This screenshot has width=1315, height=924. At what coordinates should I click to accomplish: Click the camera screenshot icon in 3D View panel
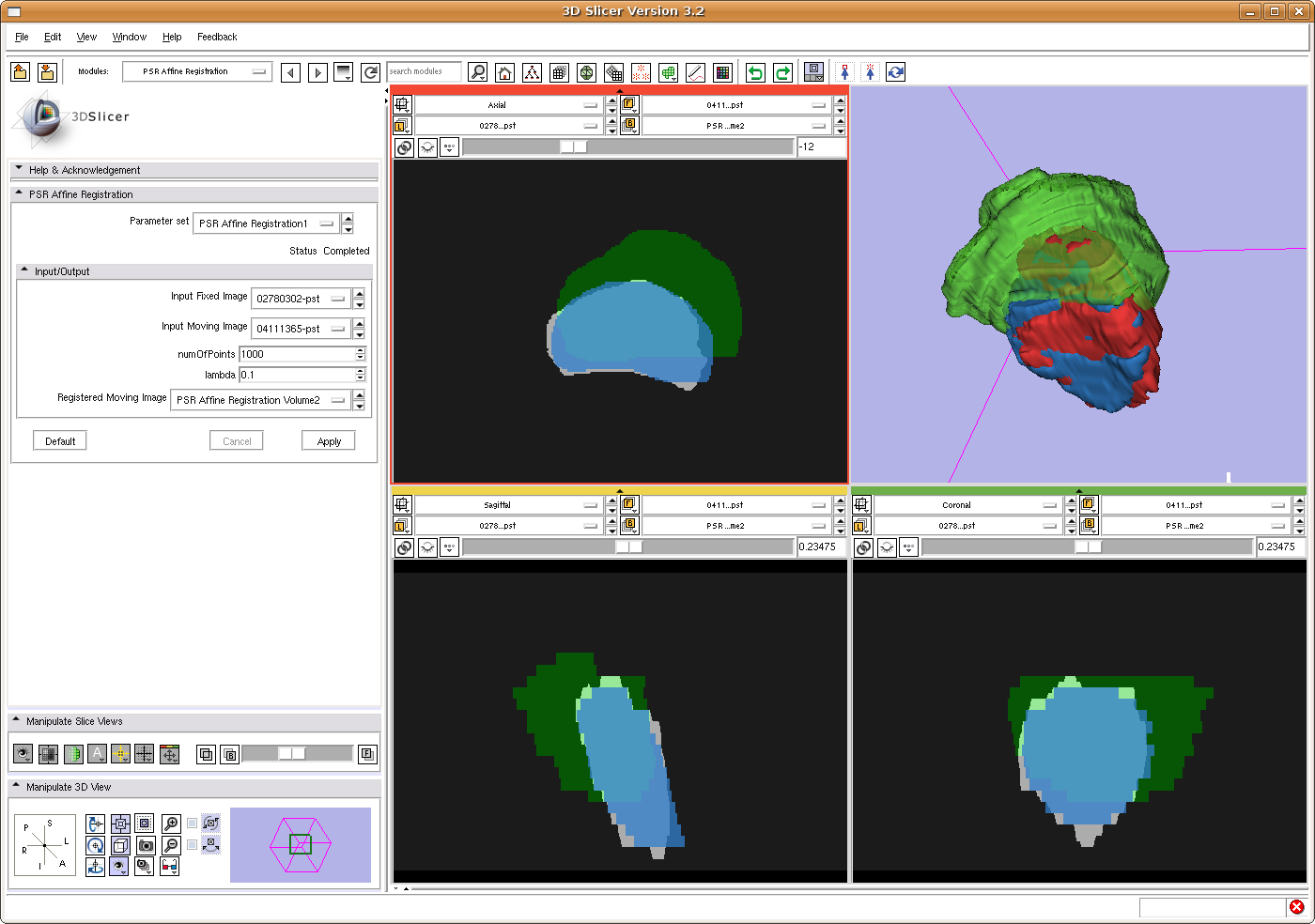tap(146, 845)
